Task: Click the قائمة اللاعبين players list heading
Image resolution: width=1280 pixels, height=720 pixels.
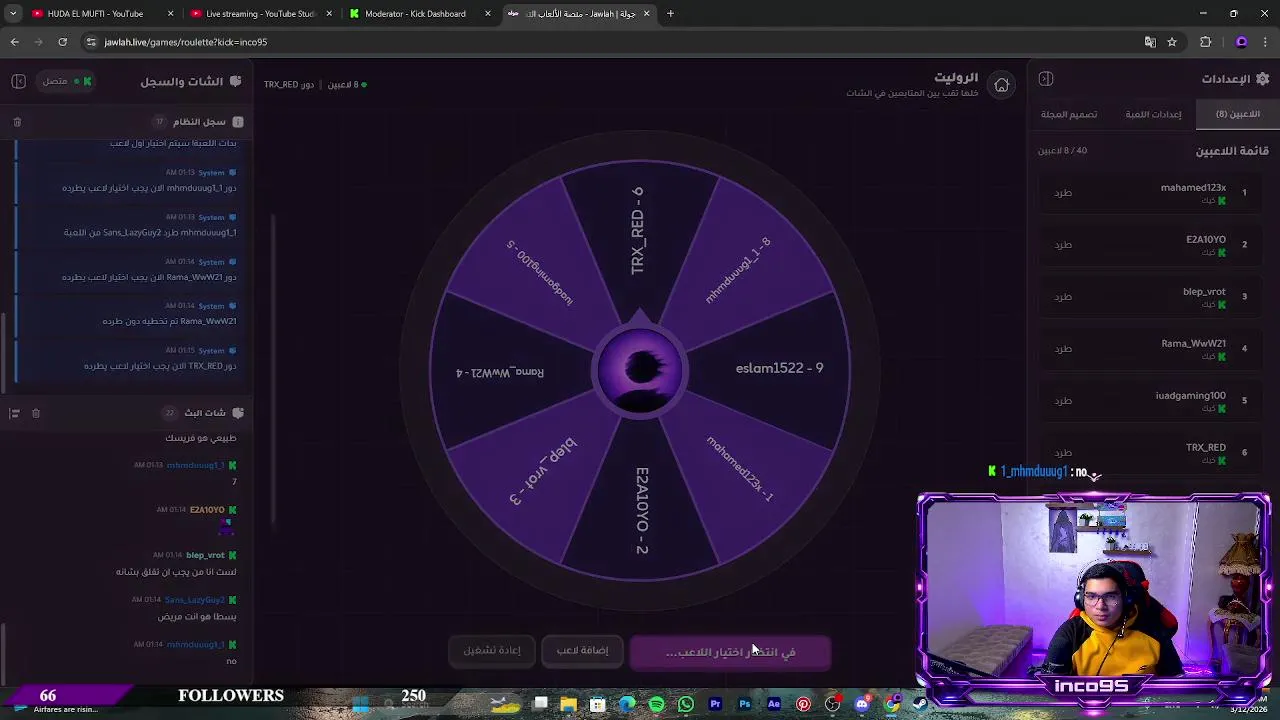Action: click(x=1232, y=151)
